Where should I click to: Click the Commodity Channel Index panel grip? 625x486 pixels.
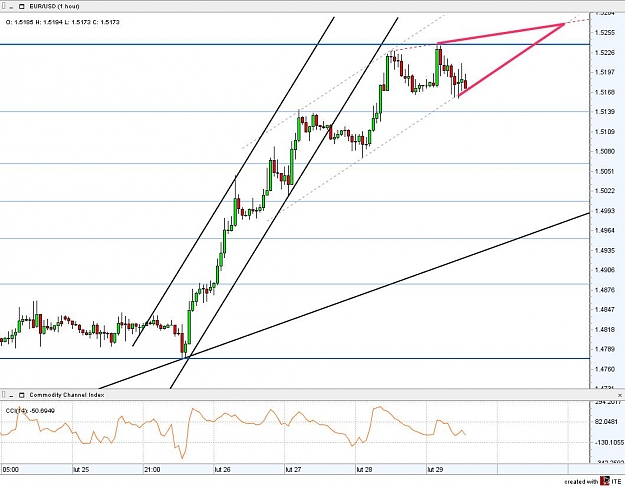4,395
